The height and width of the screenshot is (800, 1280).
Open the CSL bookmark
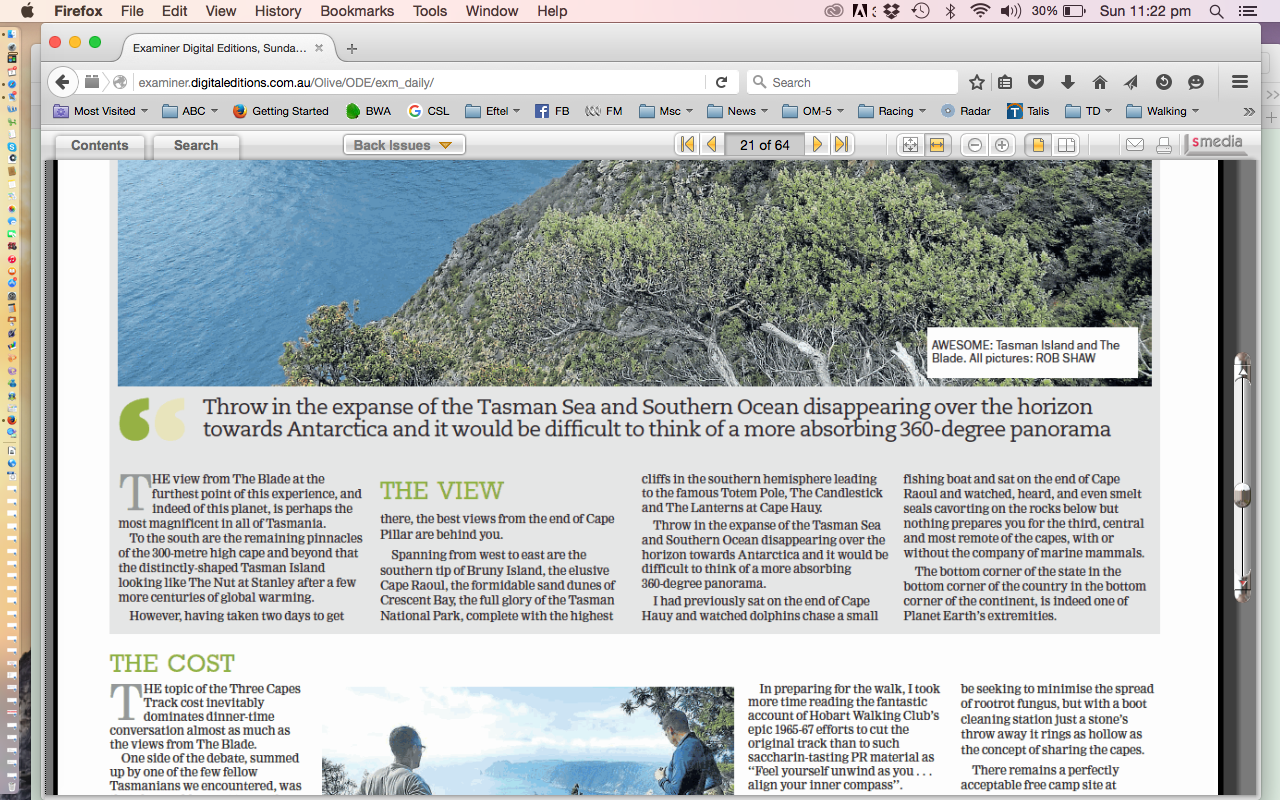(429, 111)
